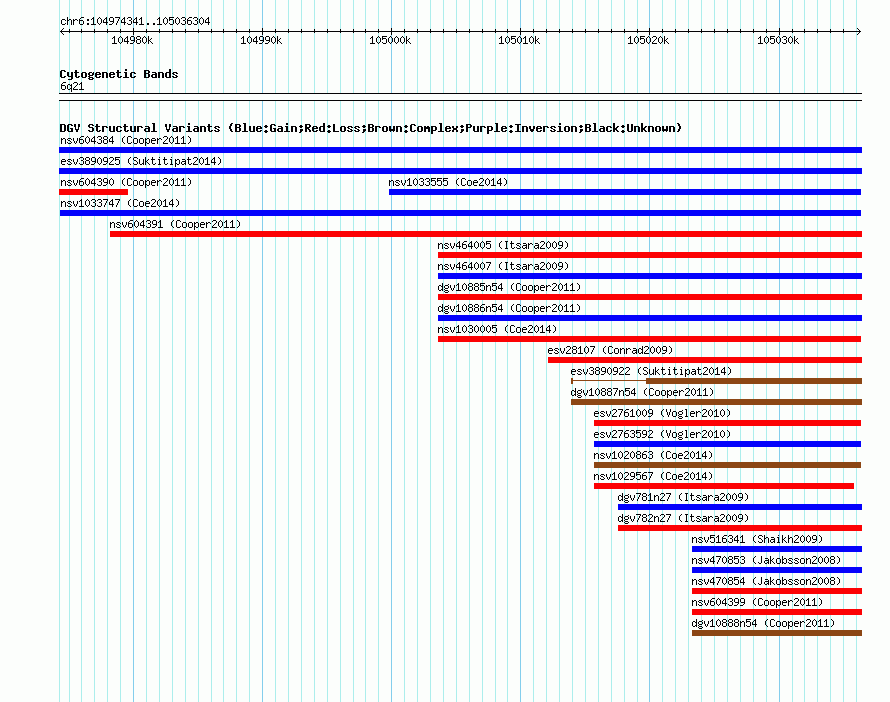Click the blue bar of nsv464007
Viewport: 890px width, 702px height.
(650, 276)
